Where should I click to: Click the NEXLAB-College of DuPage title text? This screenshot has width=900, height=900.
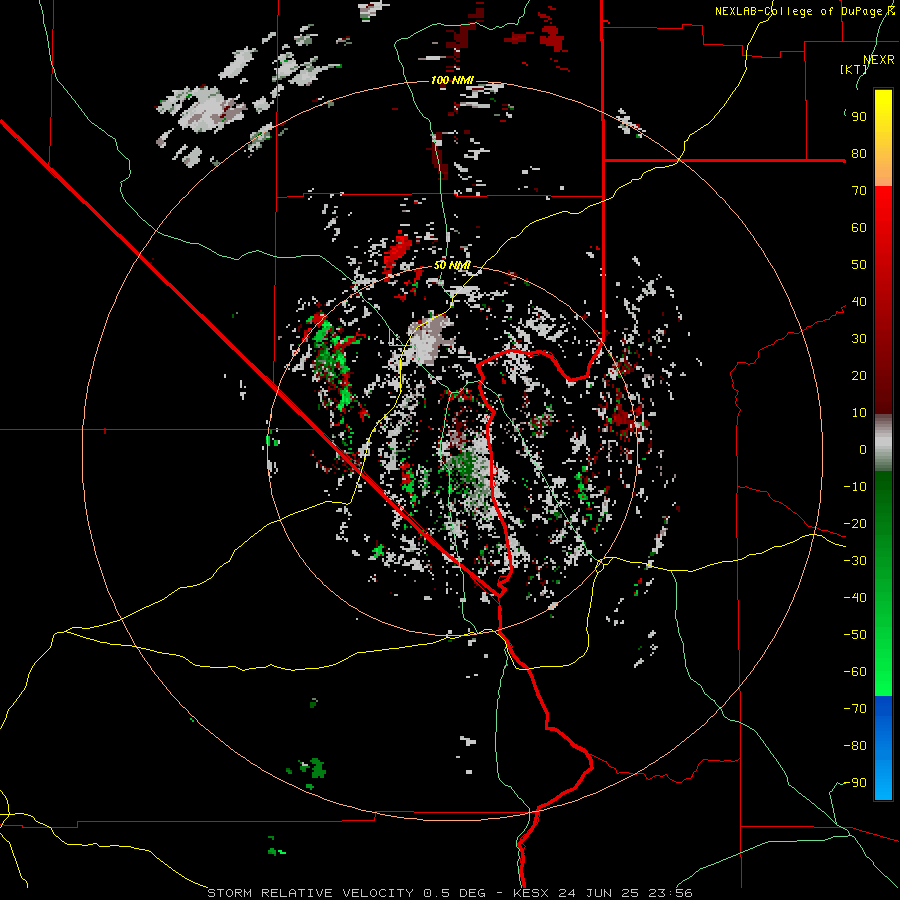[804, 11]
